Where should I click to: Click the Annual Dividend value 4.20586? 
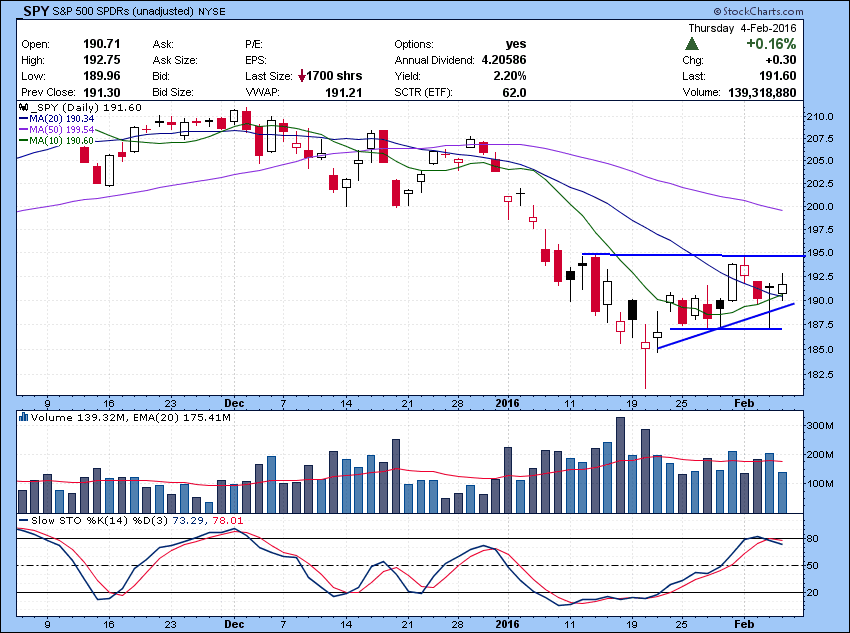[504, 60]
